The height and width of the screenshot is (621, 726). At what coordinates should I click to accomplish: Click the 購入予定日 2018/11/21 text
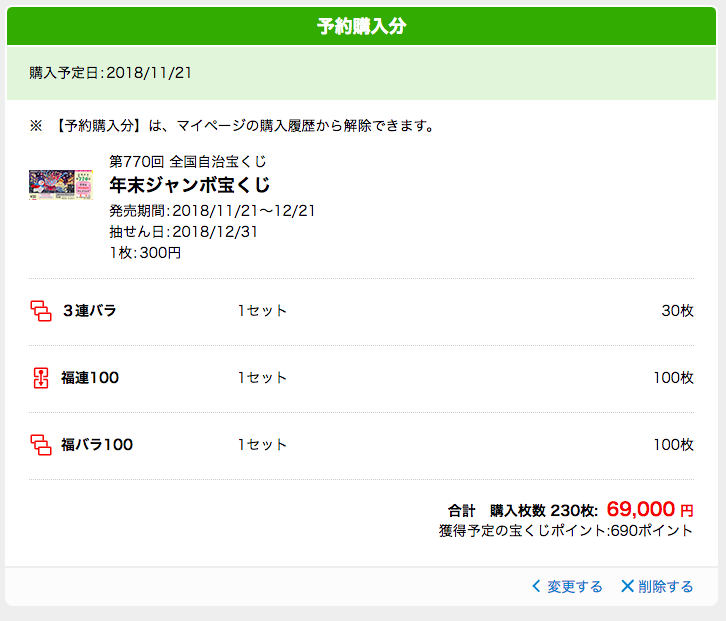[110, 73]
